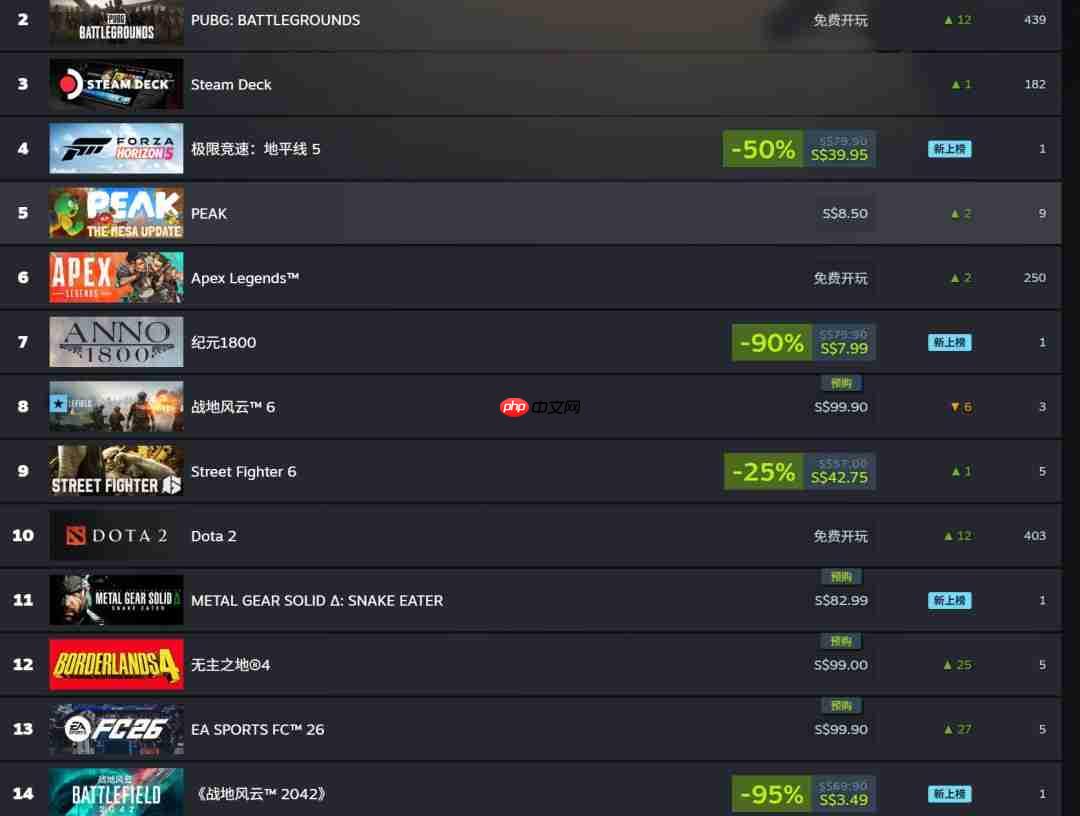Click the -95% Battlefield 2042 discount price
1080x816 pixels.
click(x=804, y=793)
